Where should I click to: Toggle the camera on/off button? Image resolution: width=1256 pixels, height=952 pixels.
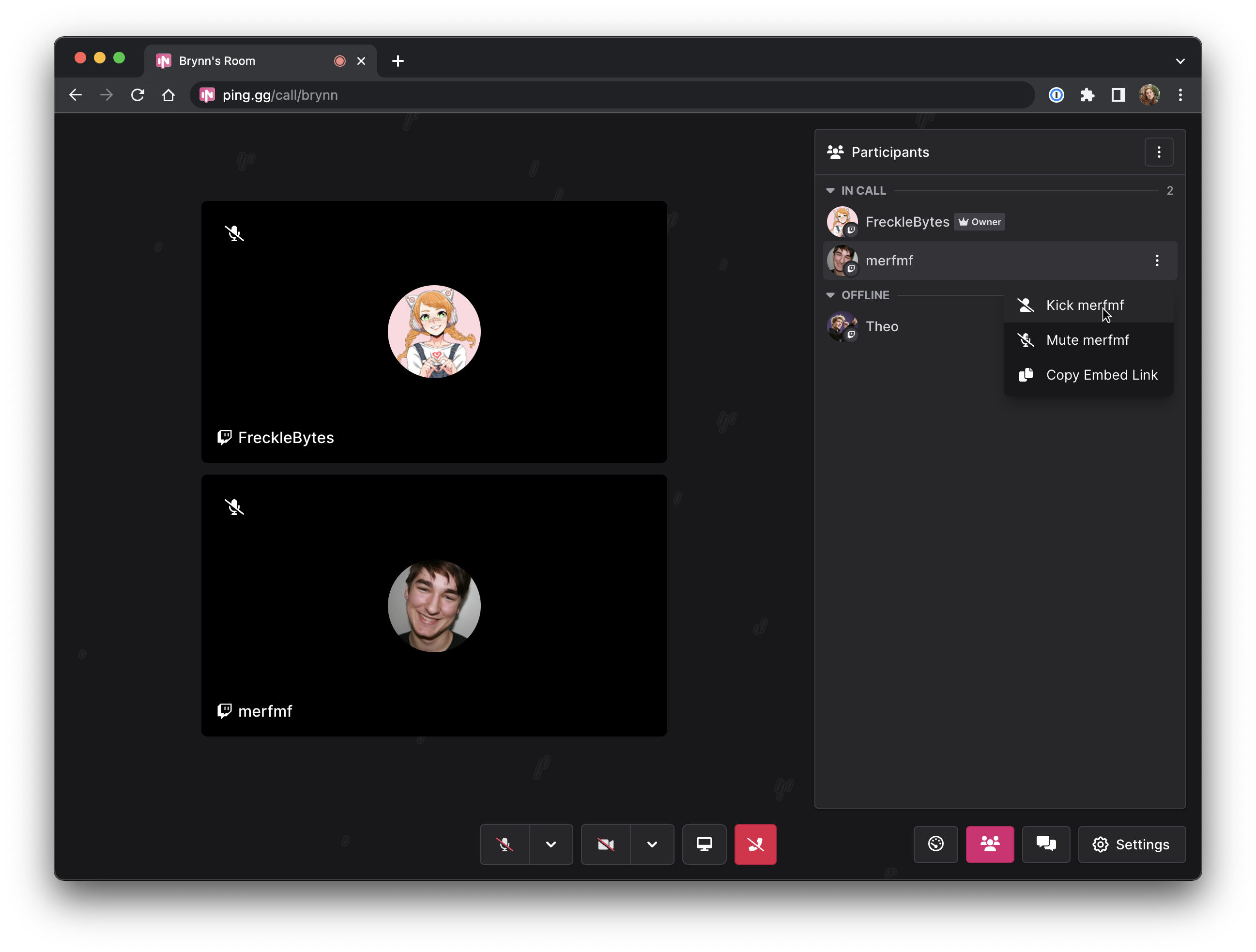coord(605,844)
